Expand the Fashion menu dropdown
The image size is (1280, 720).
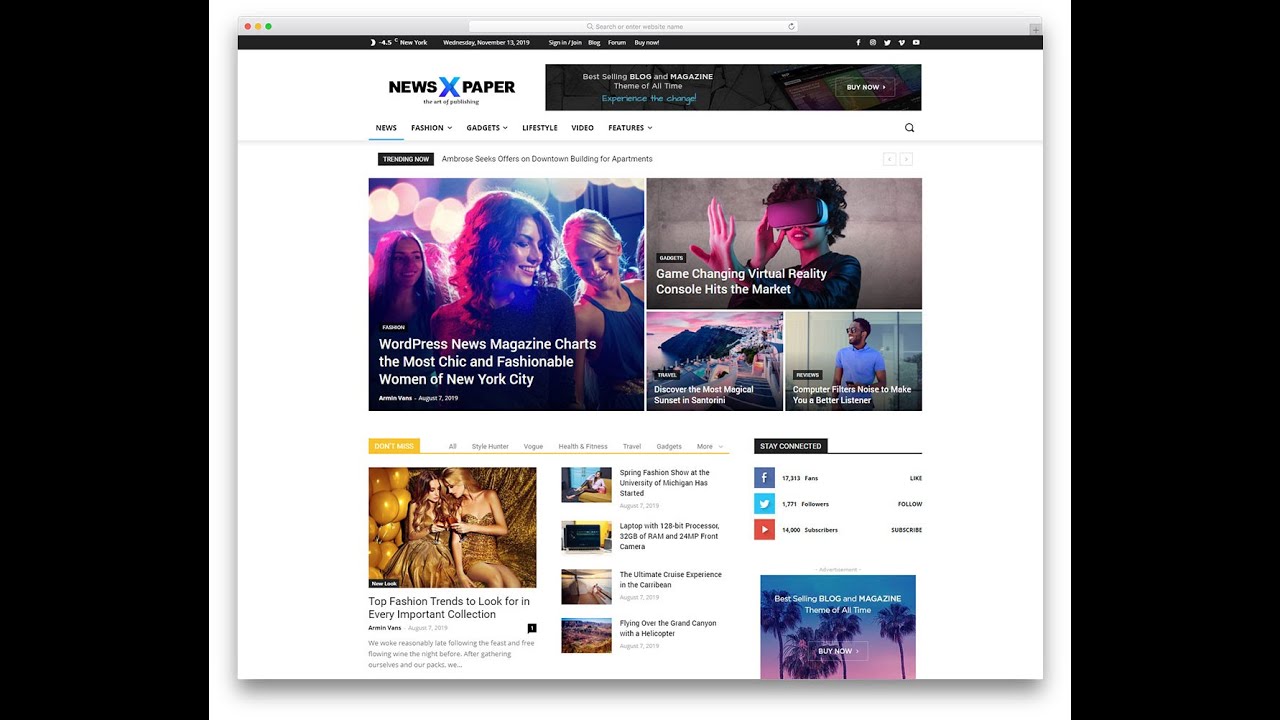click(431, 128)
